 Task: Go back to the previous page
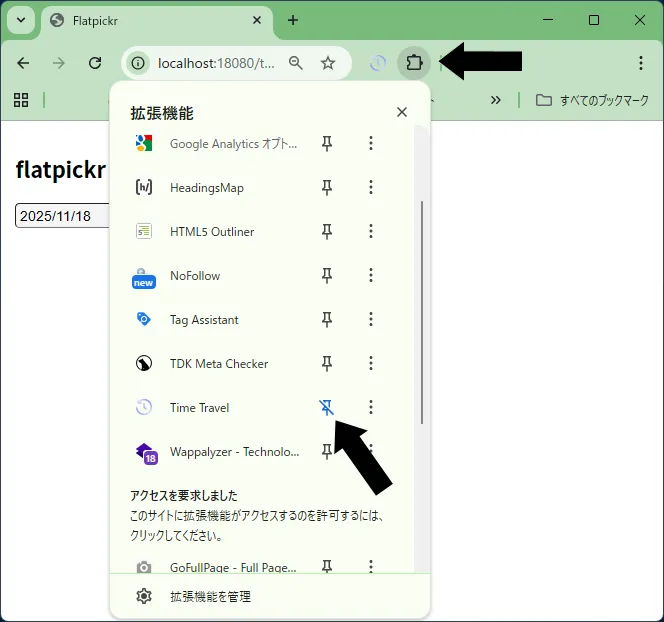(24, 63)
